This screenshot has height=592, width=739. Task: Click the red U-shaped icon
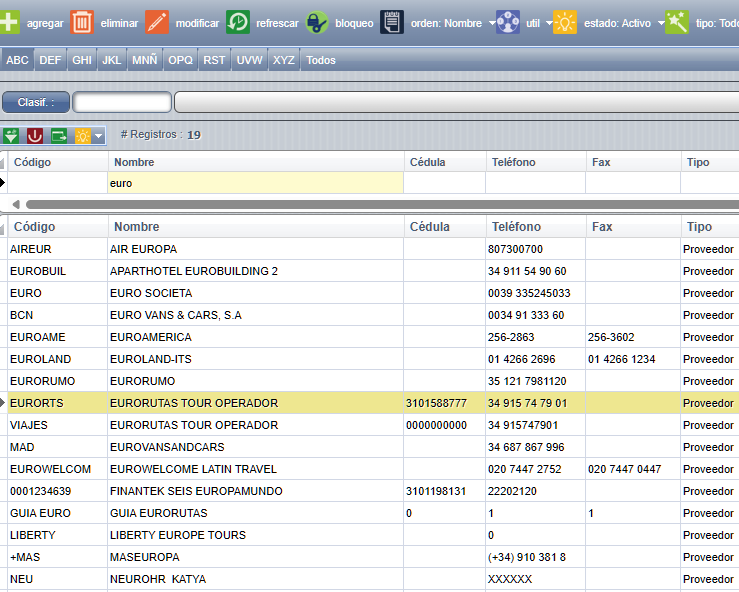tap(35, 135)
